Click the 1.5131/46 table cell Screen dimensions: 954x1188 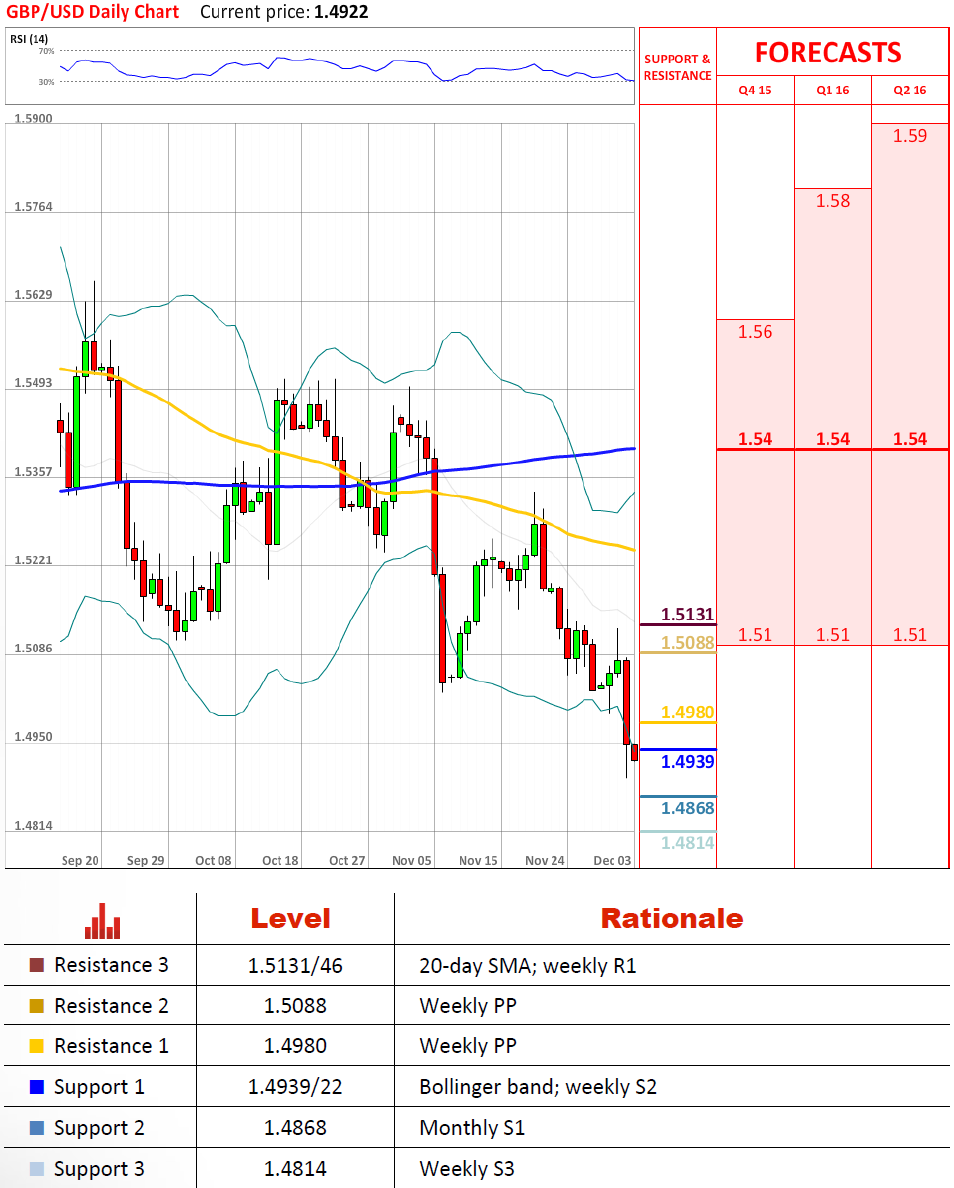(x=295, y=966)
